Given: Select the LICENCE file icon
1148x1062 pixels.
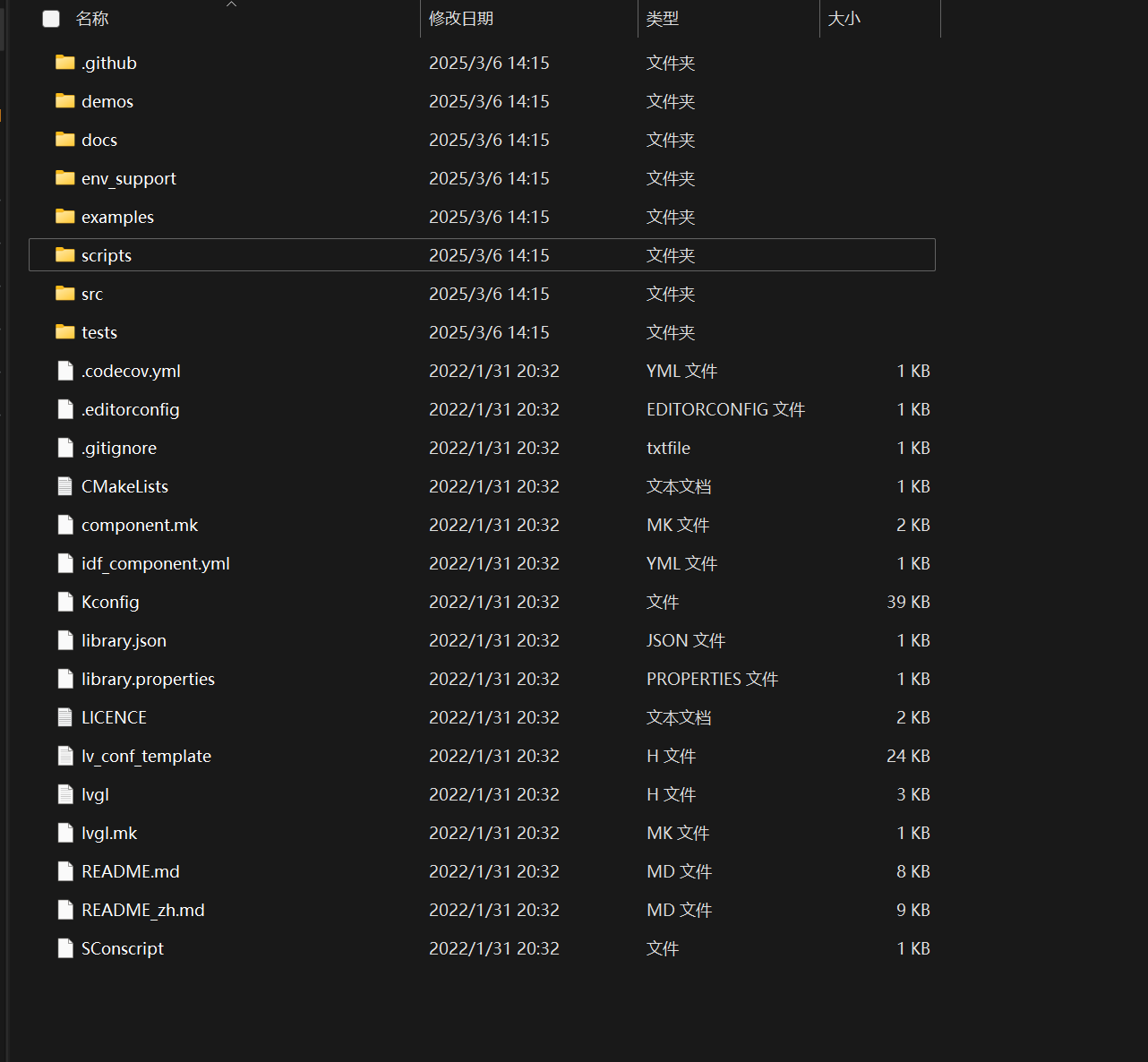Looking at the screenshot, I should click(x=64, y=717).
